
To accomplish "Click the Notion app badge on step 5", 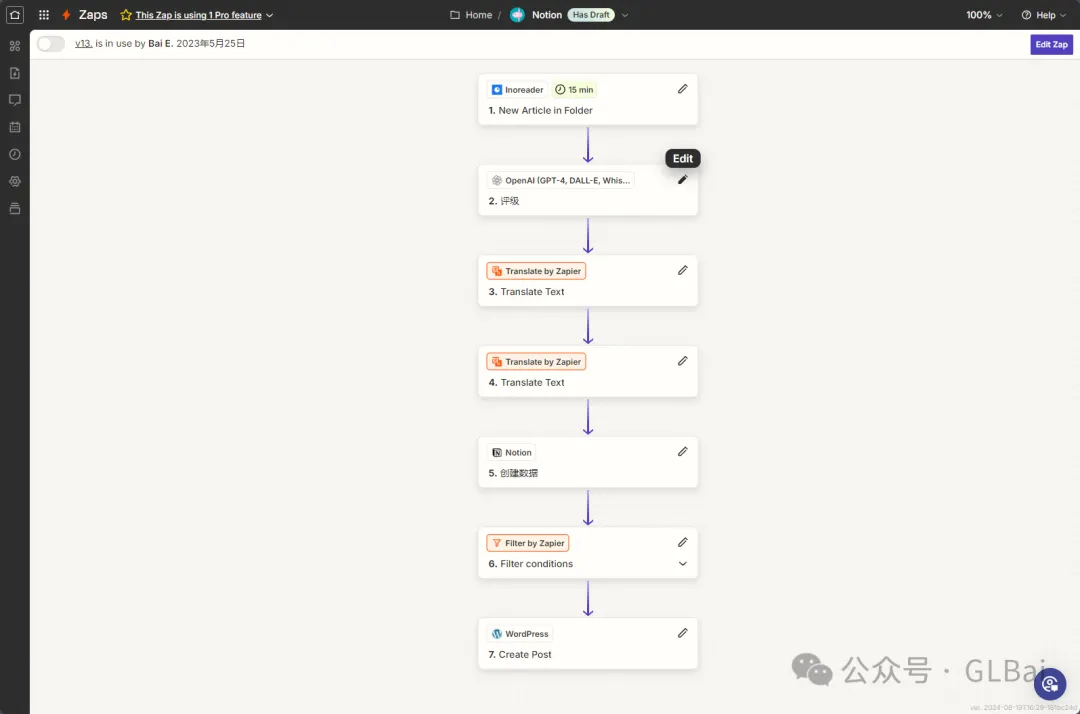I will (x=512, y=452).
